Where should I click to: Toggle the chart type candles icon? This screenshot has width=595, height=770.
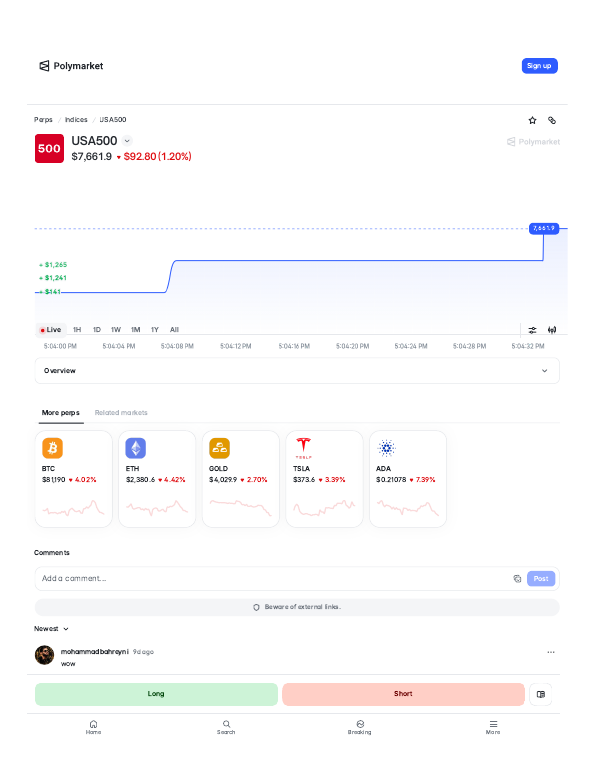pyautogui.click(x=552, y=330)
